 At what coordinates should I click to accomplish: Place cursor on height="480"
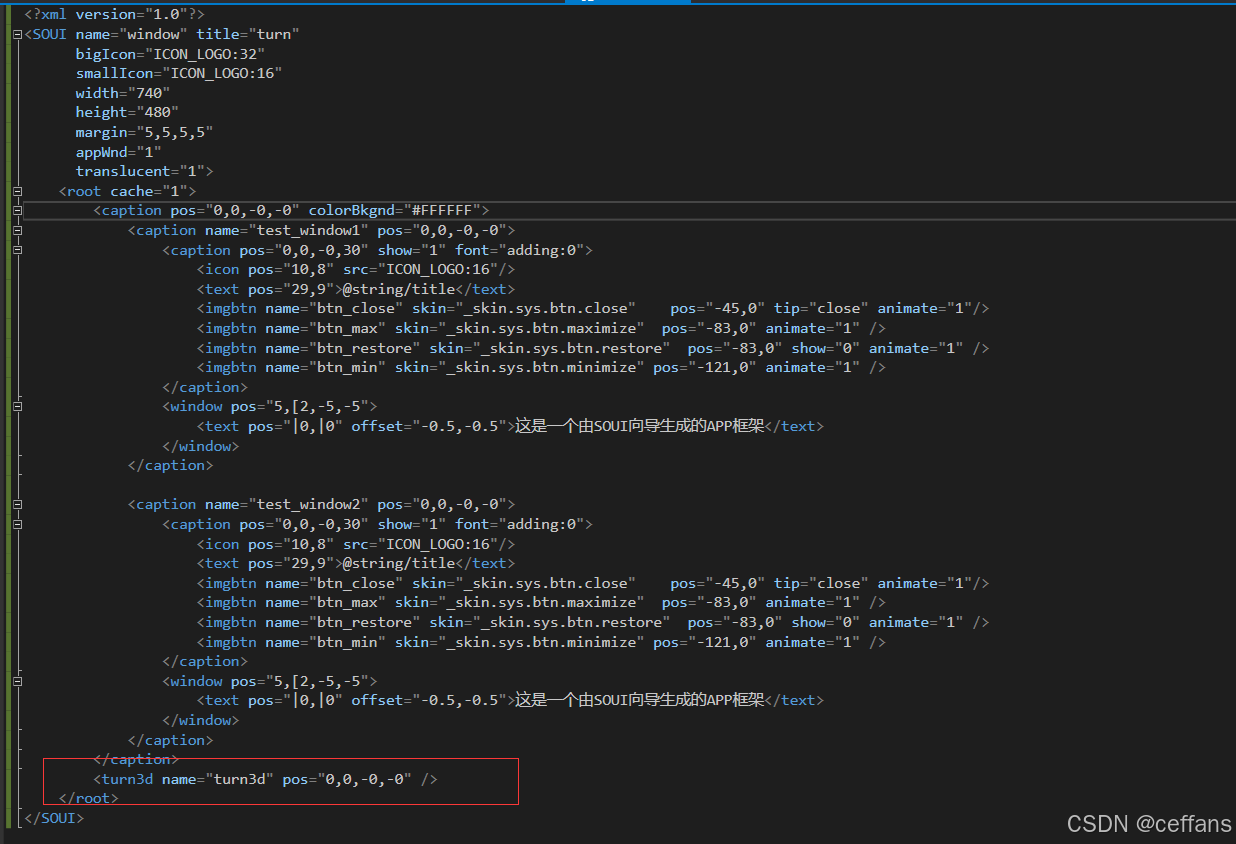click(127, 112)
